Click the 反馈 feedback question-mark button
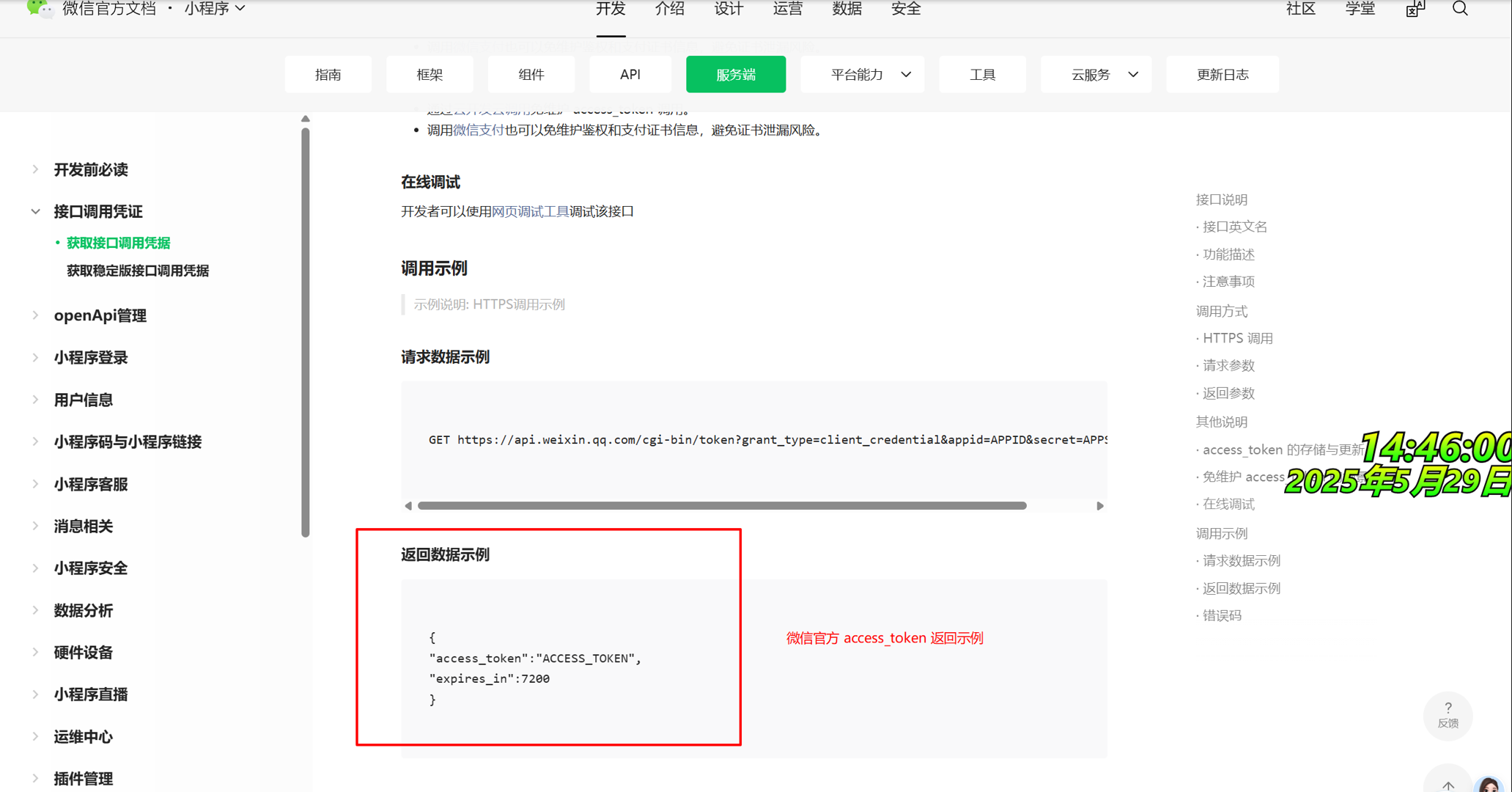Image resolution: width=1512 pixels, height=792 pixels. pyautogui.click(x=1448, y=715)
